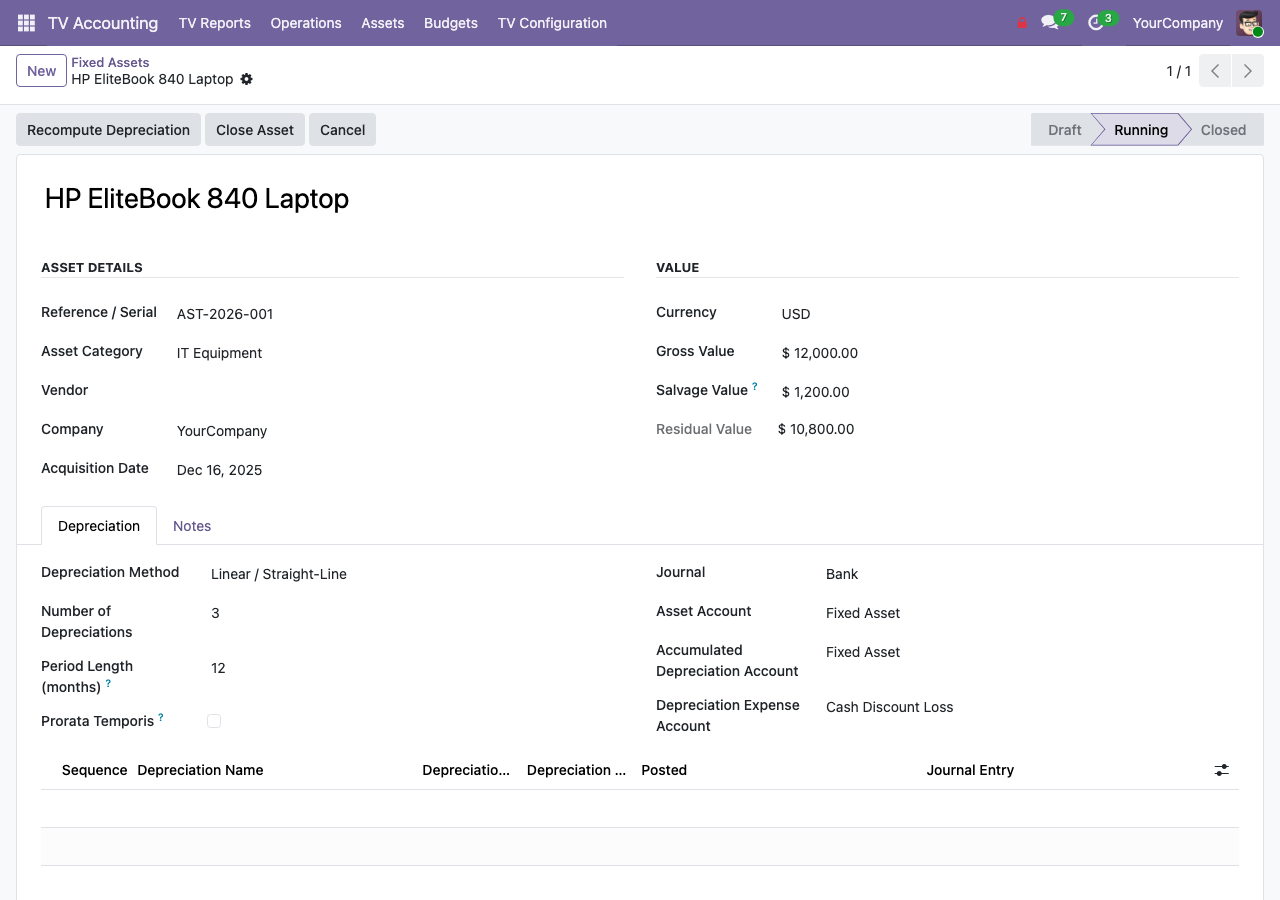Open the TV Configuration menu
This screenshot has height=900, width=1280.
[x=552, y=23]
